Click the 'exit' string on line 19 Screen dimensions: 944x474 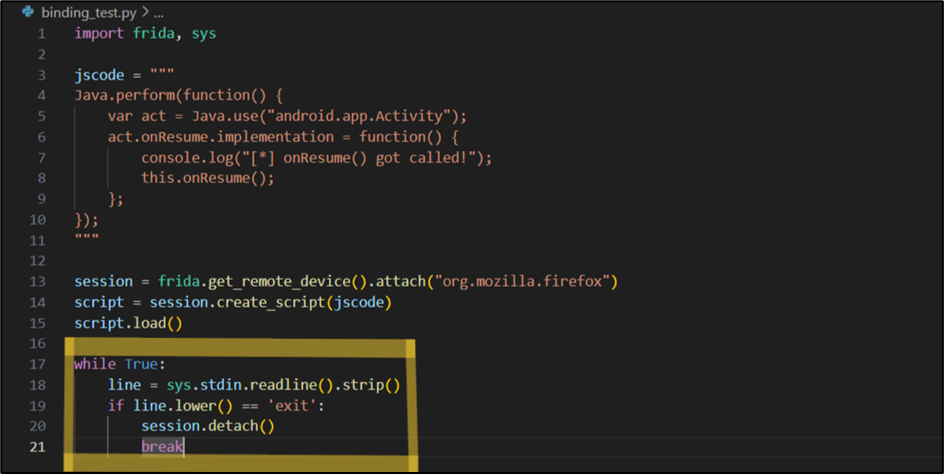tap(292, 406)
